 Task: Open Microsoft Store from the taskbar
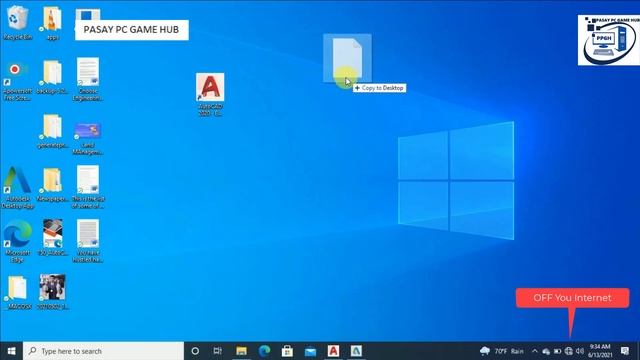coord(287,351)
